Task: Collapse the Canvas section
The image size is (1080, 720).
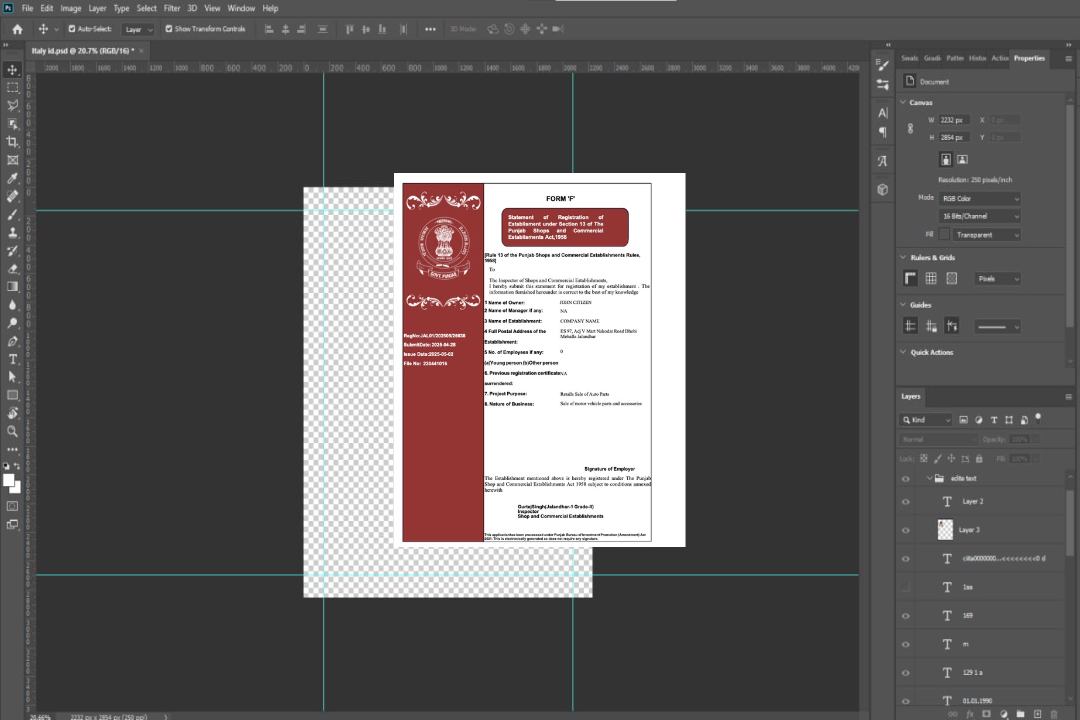Action: [x=903, y=102]
